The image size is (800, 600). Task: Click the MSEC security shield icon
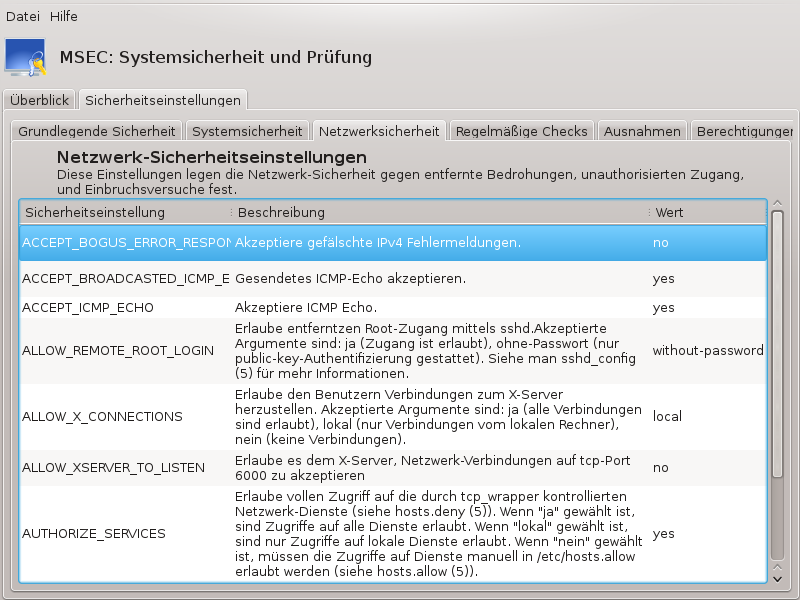point(26,58)
